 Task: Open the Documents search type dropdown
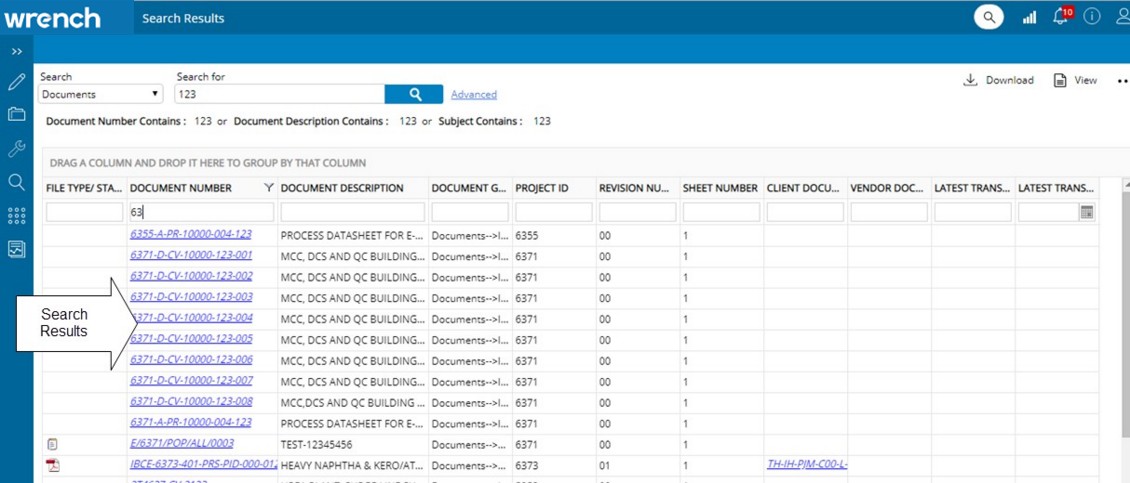coord(100,94)
